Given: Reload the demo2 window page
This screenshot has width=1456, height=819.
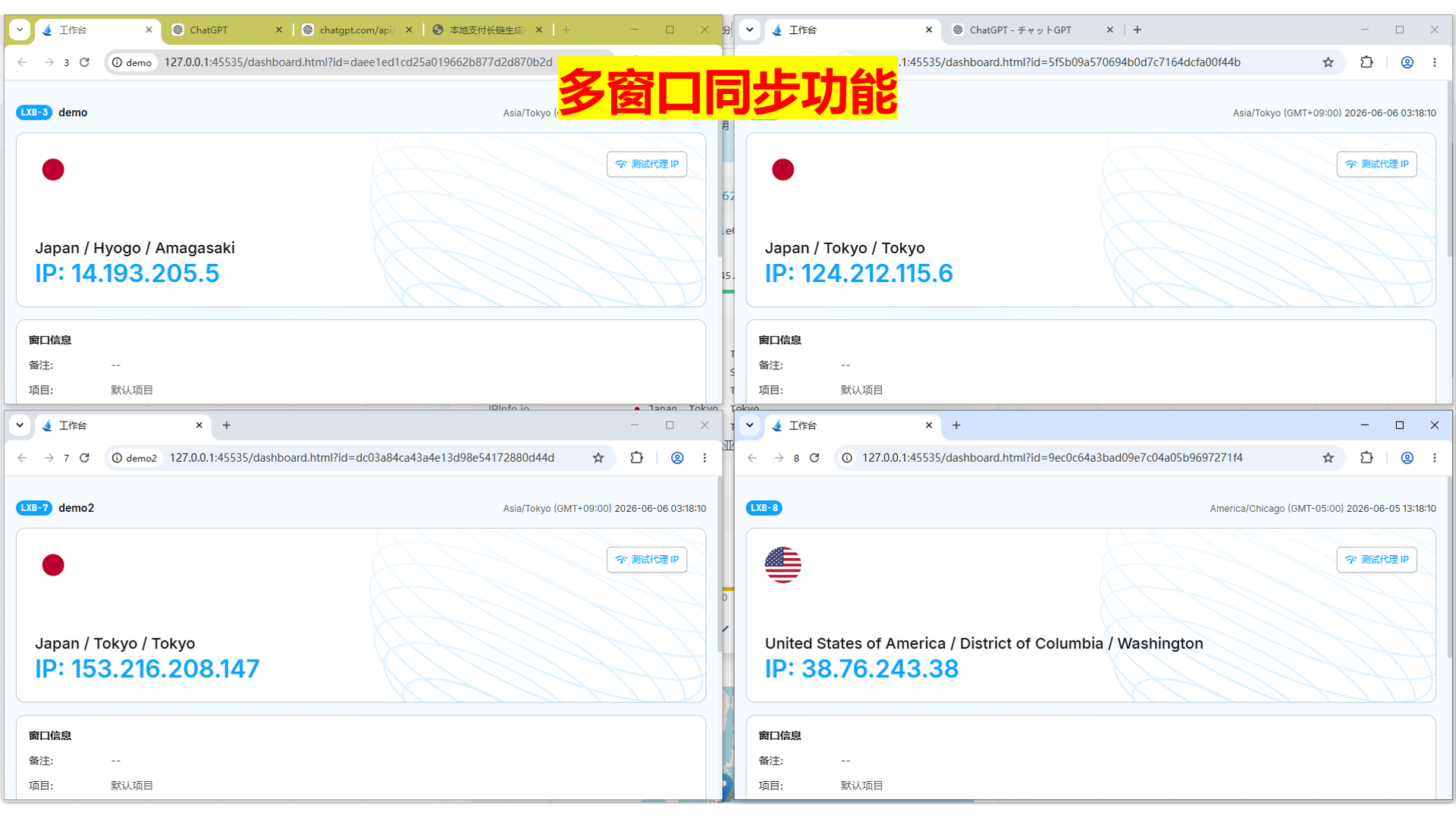Looking at the screenshot, I should 85,458.
